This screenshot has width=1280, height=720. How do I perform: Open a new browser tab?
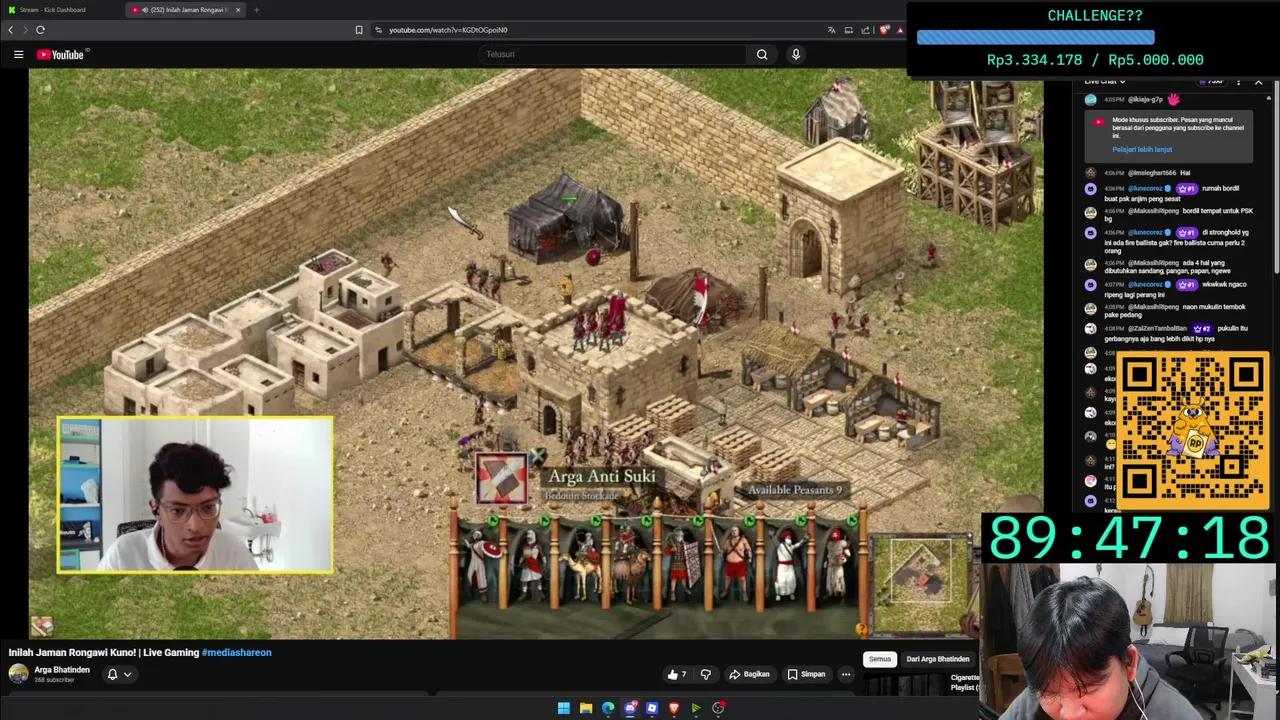pyautogui.click(x=256, y=10)
